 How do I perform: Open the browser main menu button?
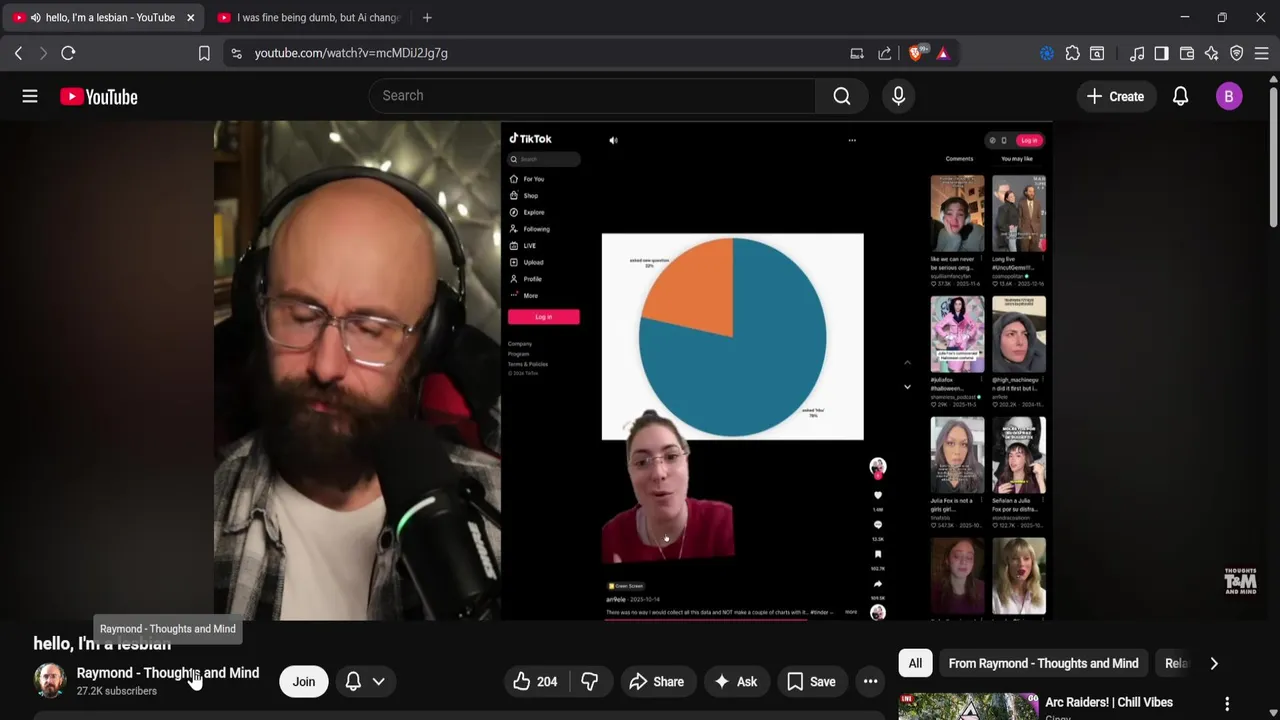click(x=1262, y=53)
